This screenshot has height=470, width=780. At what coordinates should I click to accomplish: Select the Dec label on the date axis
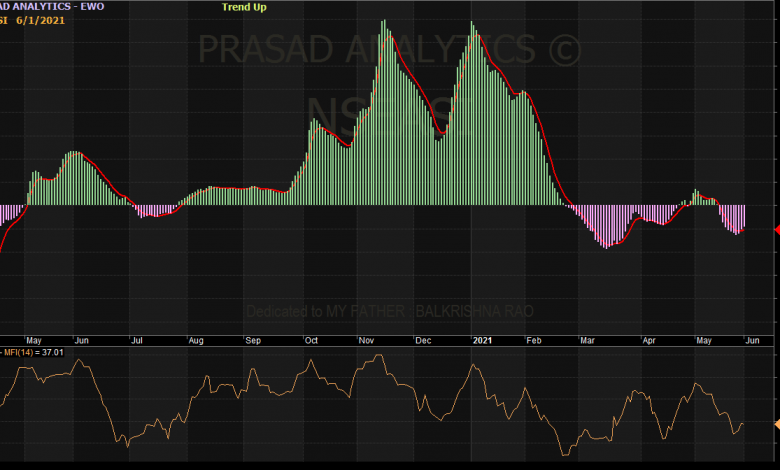423,341
